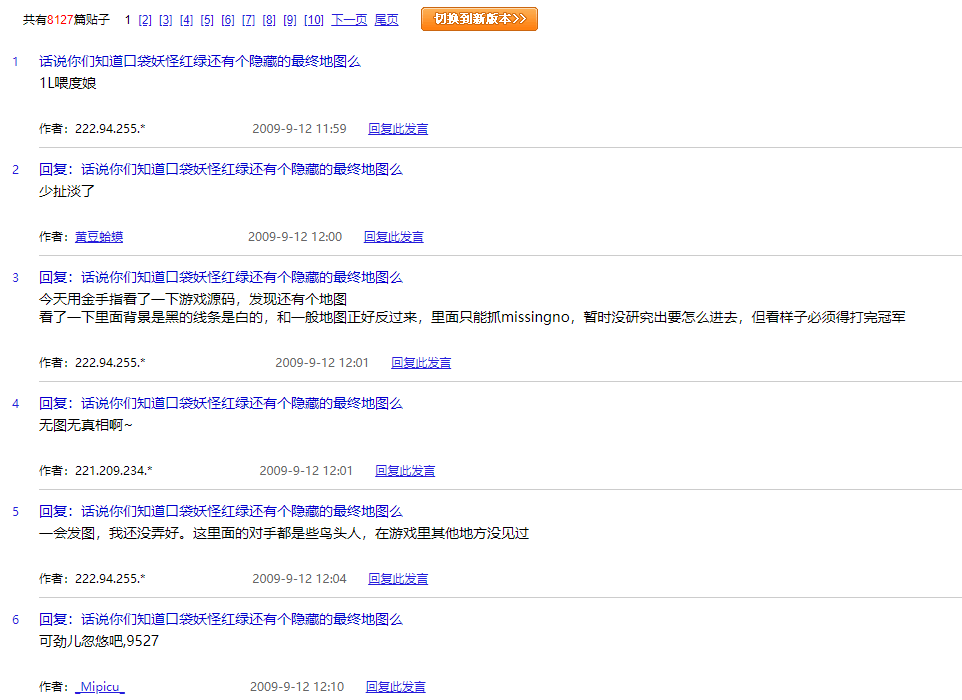
Task: Navigate to page 9 of posts
Action: (x=289, y=20)
